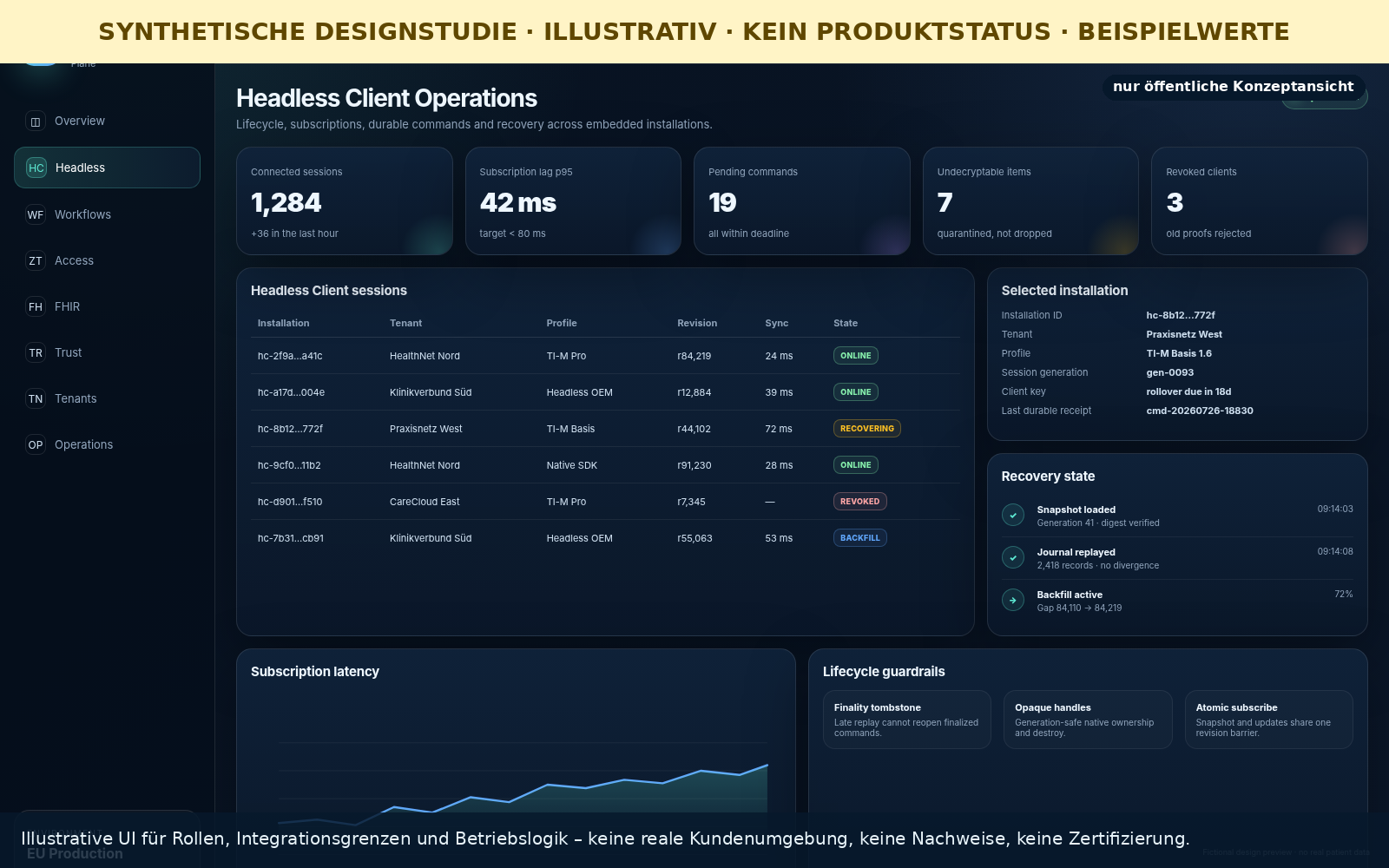Click revision r91,230 in the sessions table
1389x868 pixels.
(x=694, y=465)
